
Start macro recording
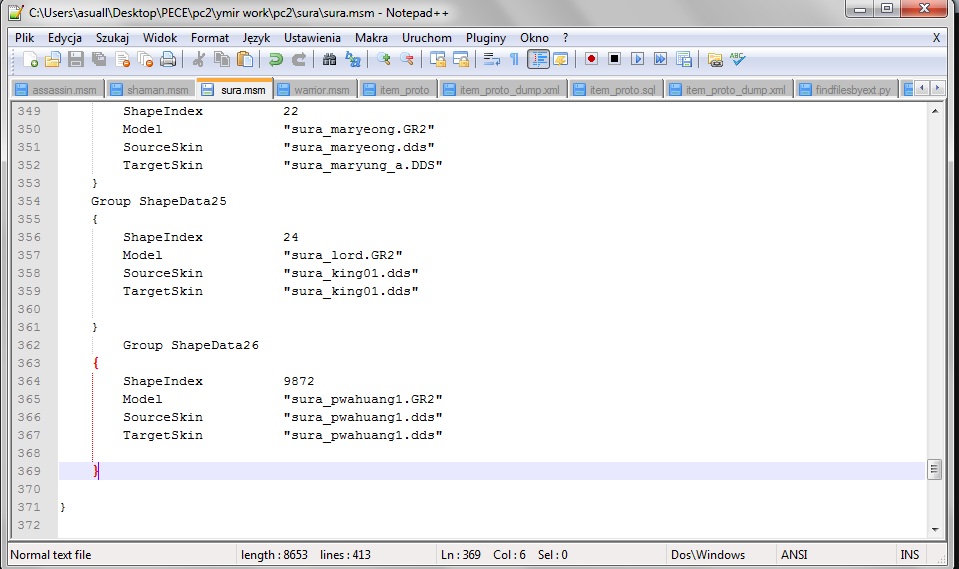[x=591, y=59]
